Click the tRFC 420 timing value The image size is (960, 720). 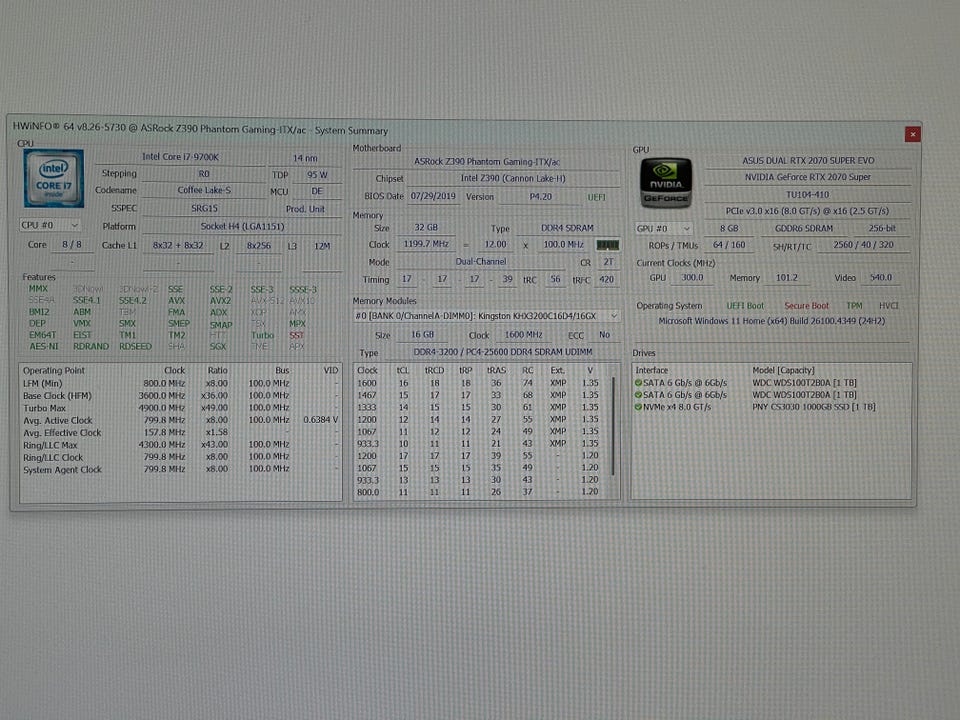coord(606,280)
